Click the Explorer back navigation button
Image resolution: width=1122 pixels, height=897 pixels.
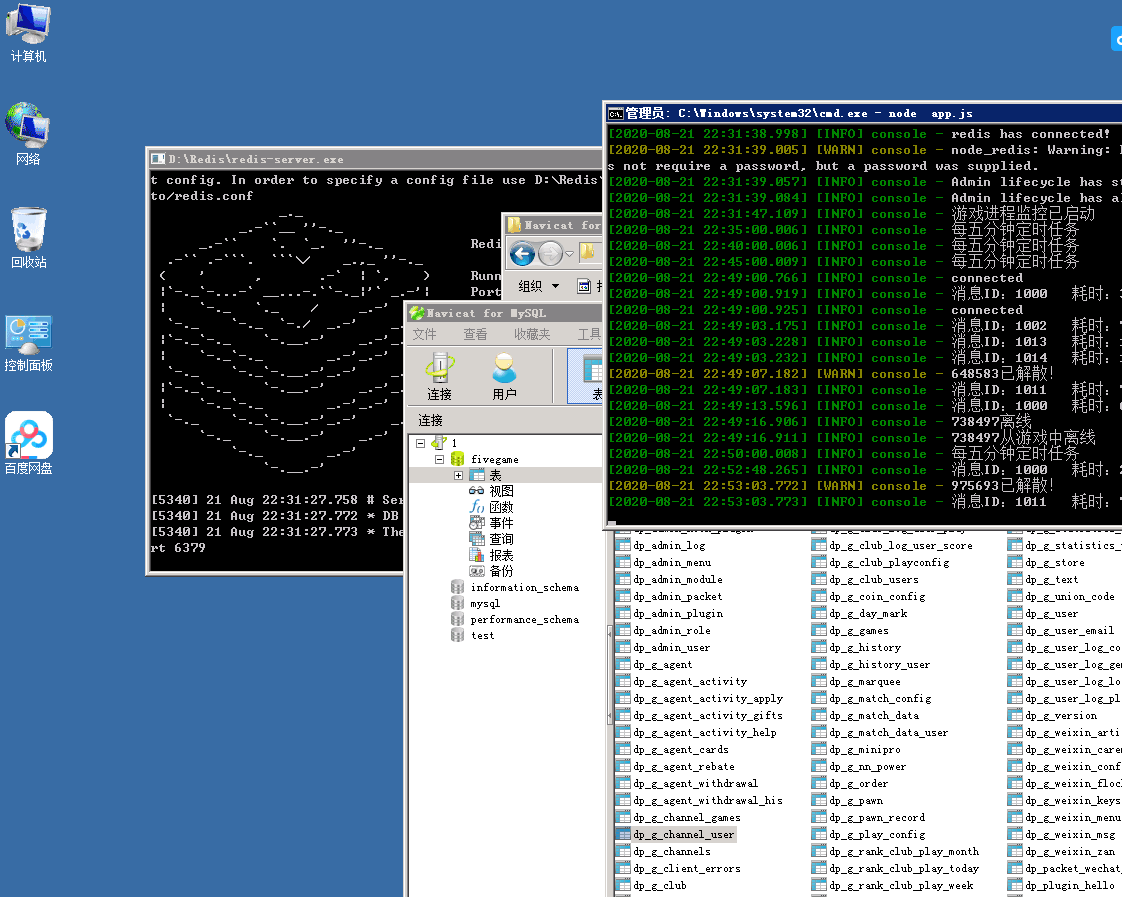tap(522, 254)
